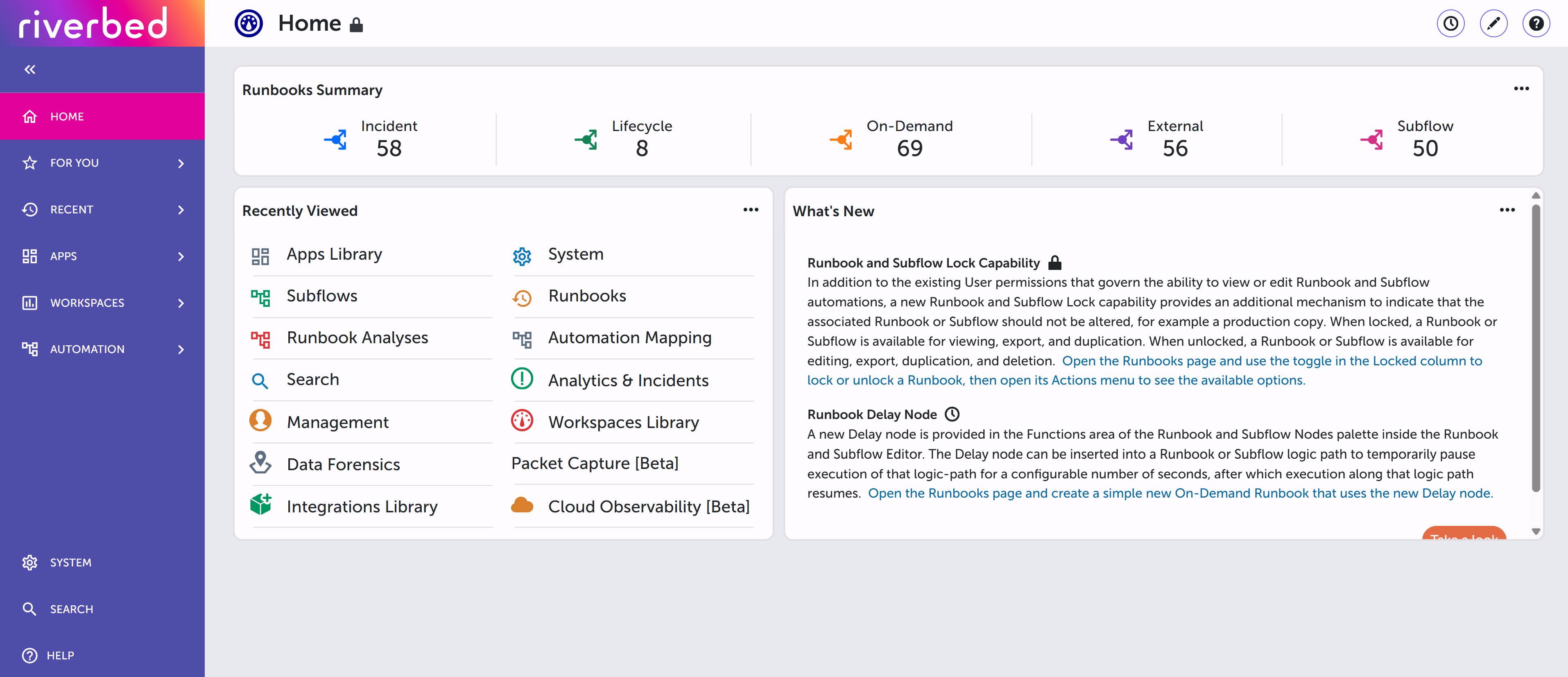Click the Runbooks history icon in Recently Viewed
The image size is (1568, 677).
(x=522, y=298)
